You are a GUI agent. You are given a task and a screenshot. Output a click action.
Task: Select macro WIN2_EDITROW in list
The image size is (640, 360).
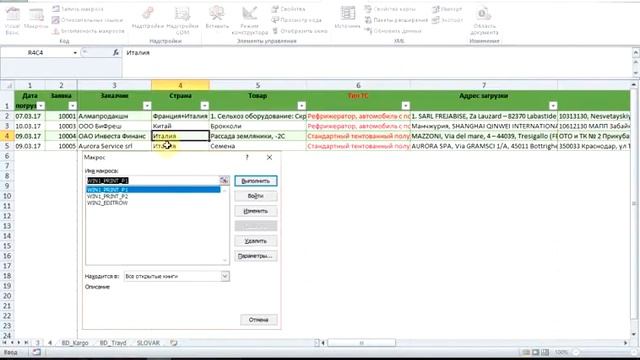pyautogui.click(x=153, y=203)
